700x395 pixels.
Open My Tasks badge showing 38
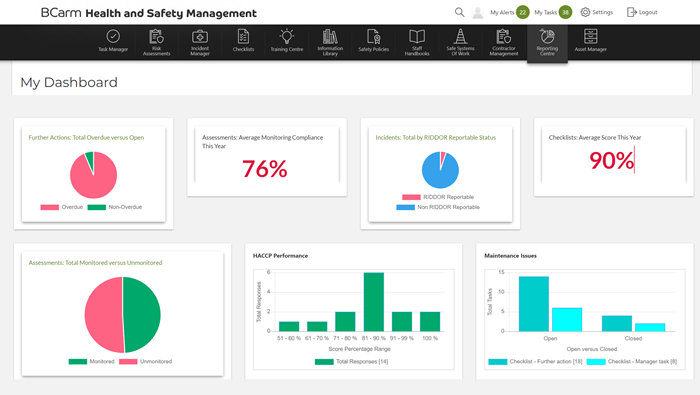(x=565, y=12)
